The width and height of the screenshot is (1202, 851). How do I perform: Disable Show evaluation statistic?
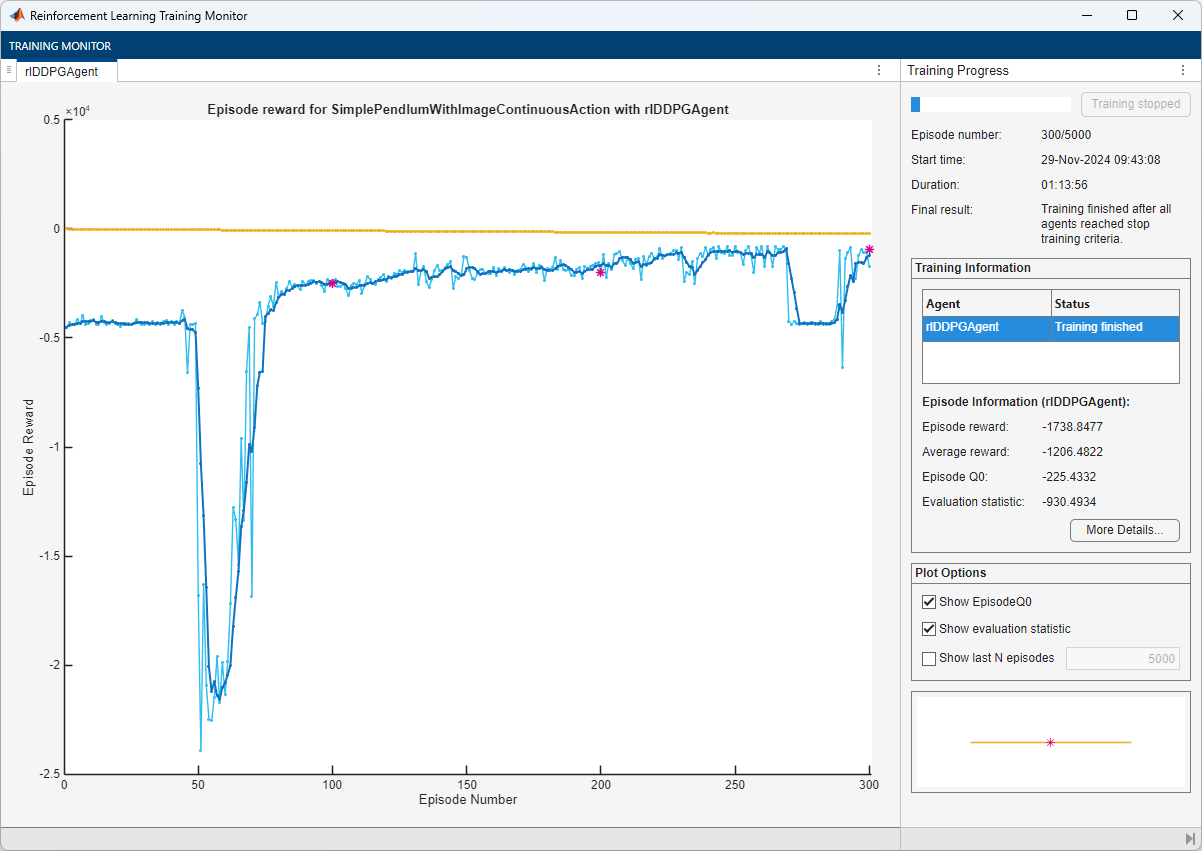coord(928,629)
